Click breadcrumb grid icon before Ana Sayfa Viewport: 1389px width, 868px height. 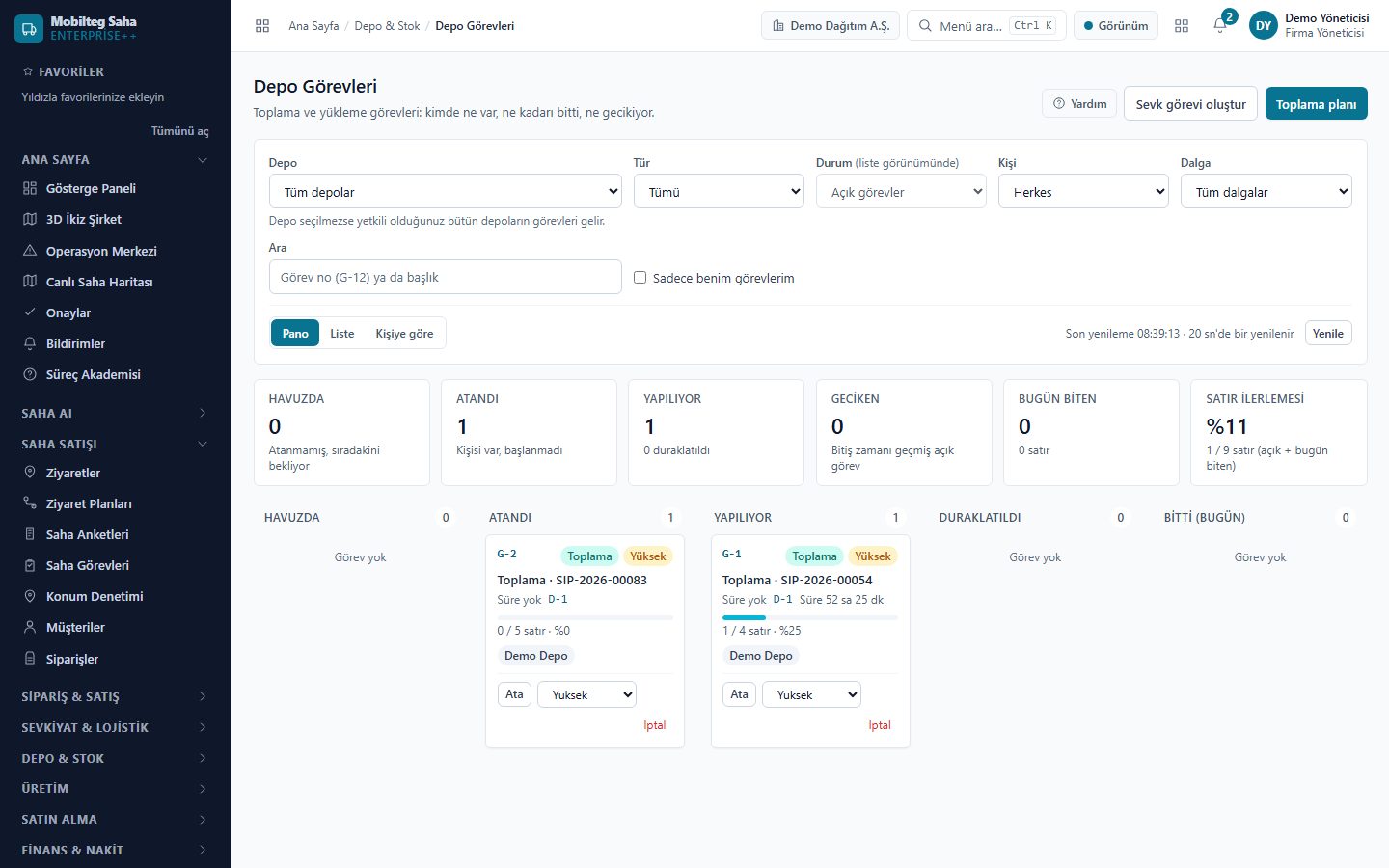click(262, 26)
